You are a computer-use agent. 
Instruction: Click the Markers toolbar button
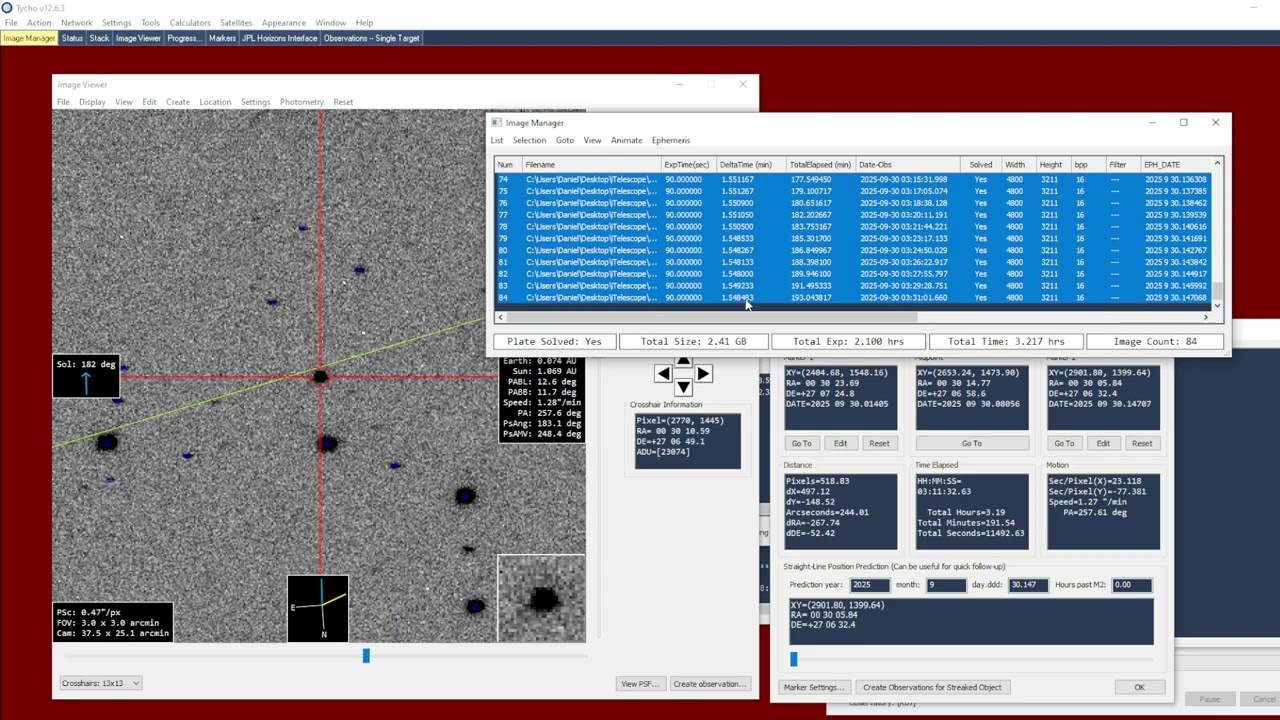[222, 38]
